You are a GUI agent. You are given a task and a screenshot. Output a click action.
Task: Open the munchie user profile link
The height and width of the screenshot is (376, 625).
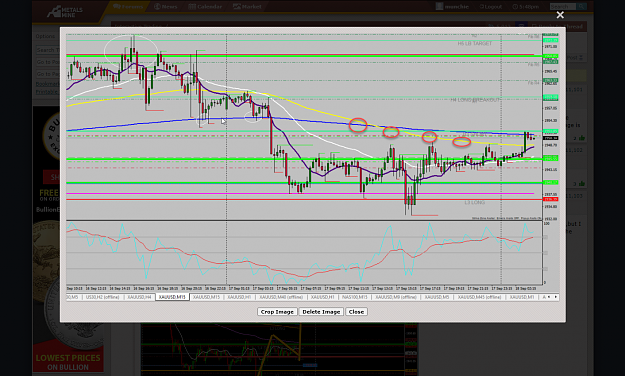click(452, 6)
